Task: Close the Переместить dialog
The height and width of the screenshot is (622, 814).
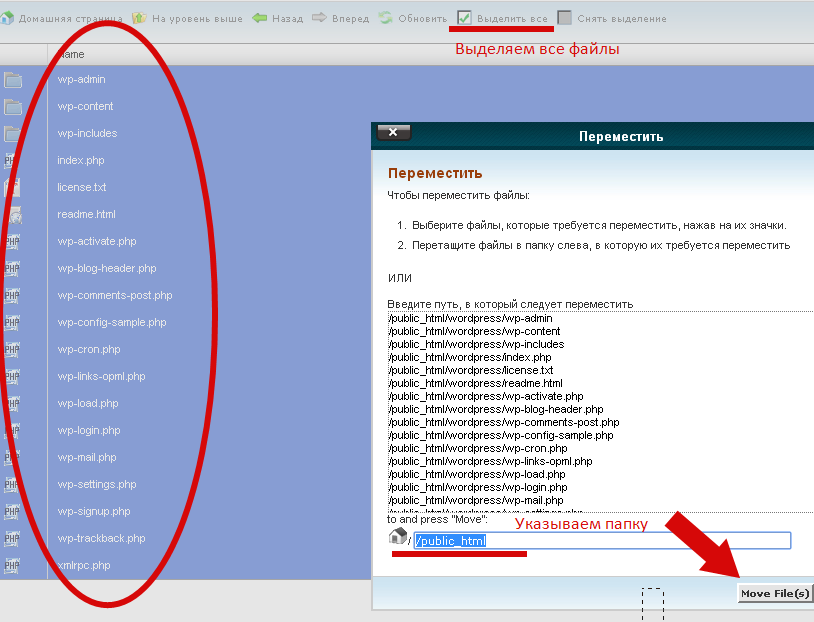Action: pyautogui.click(x=392, y=131)
